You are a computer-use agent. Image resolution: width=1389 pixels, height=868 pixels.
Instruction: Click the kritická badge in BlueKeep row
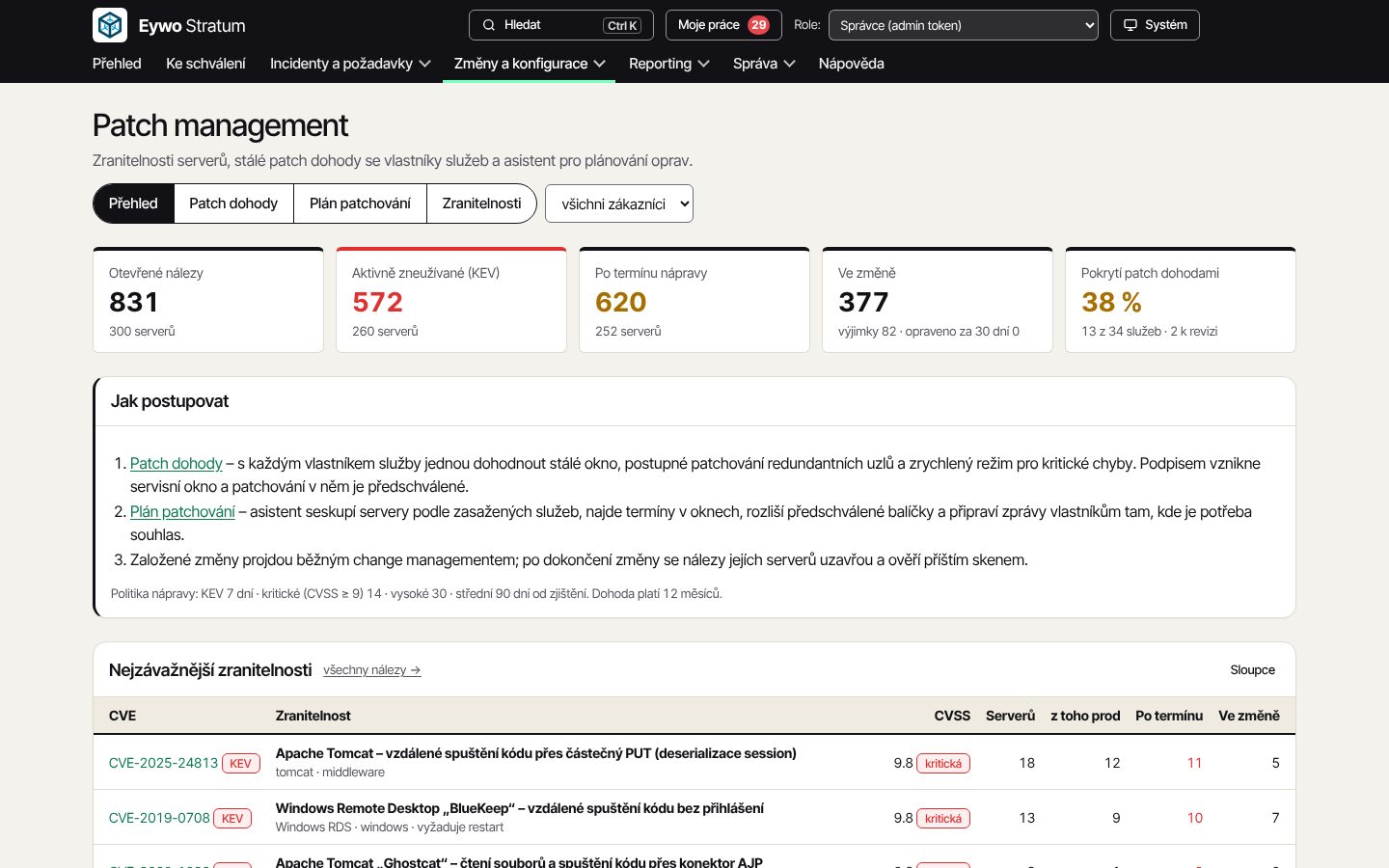[943, 818]
